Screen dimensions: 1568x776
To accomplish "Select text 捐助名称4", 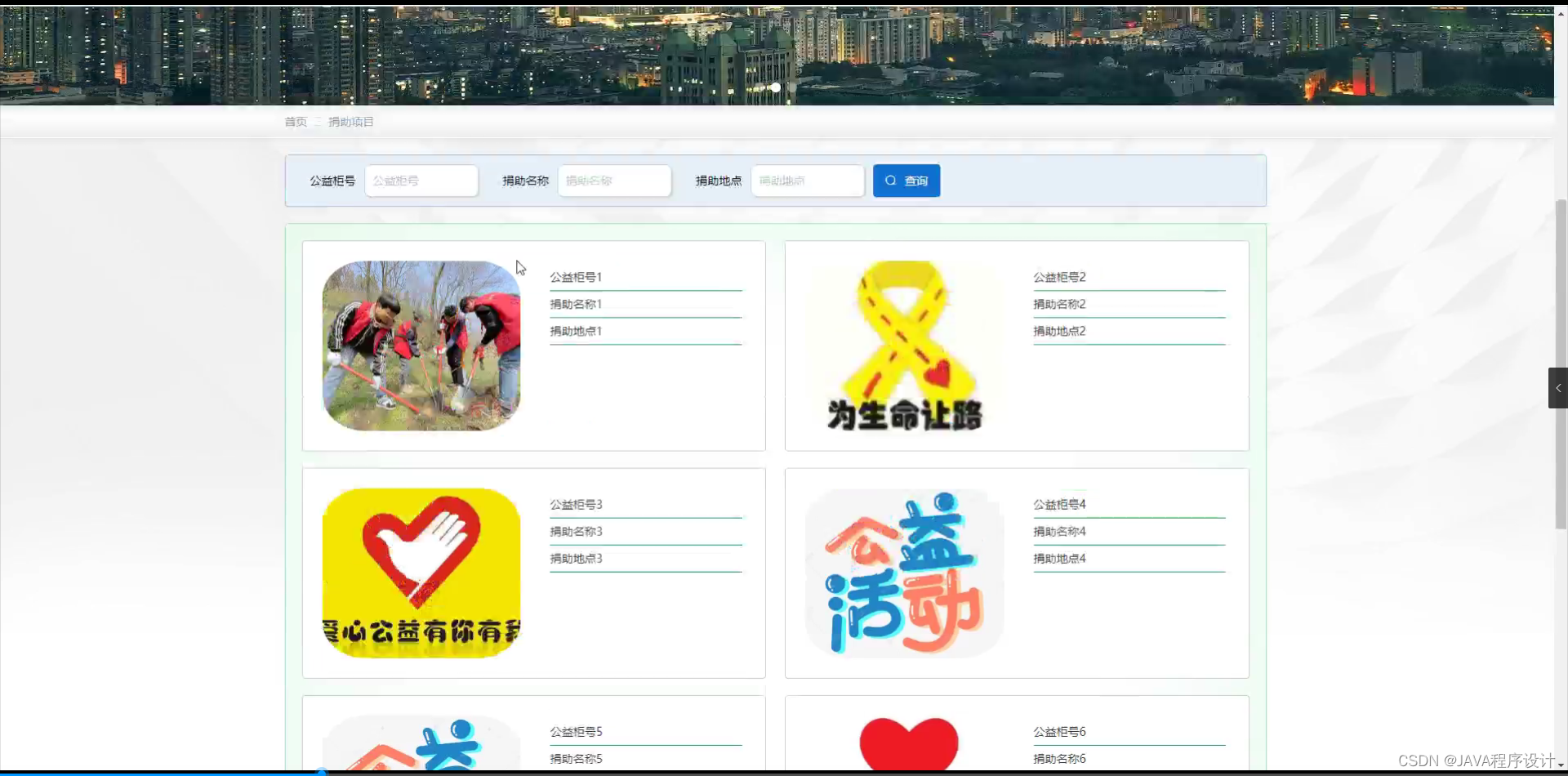I will point(1059,532).
